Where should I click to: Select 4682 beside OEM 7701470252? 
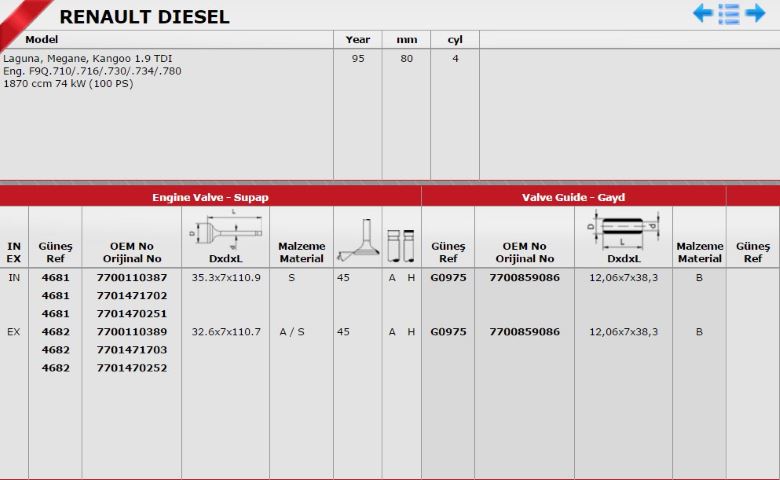[55, 368]
